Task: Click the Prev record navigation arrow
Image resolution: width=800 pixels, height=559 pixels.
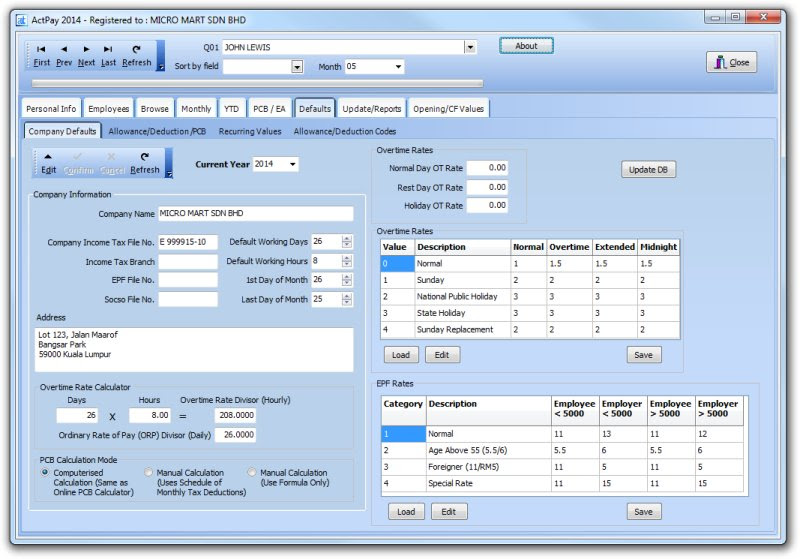Action: 64,56
